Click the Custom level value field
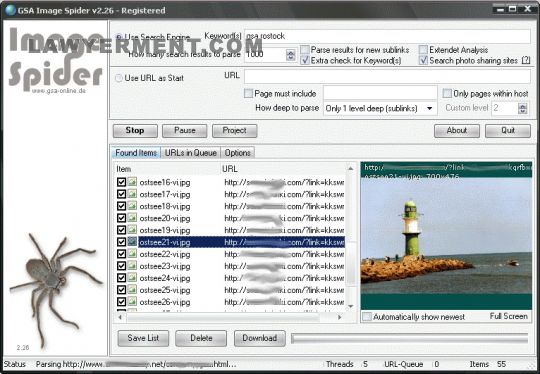 click(505, 108)
